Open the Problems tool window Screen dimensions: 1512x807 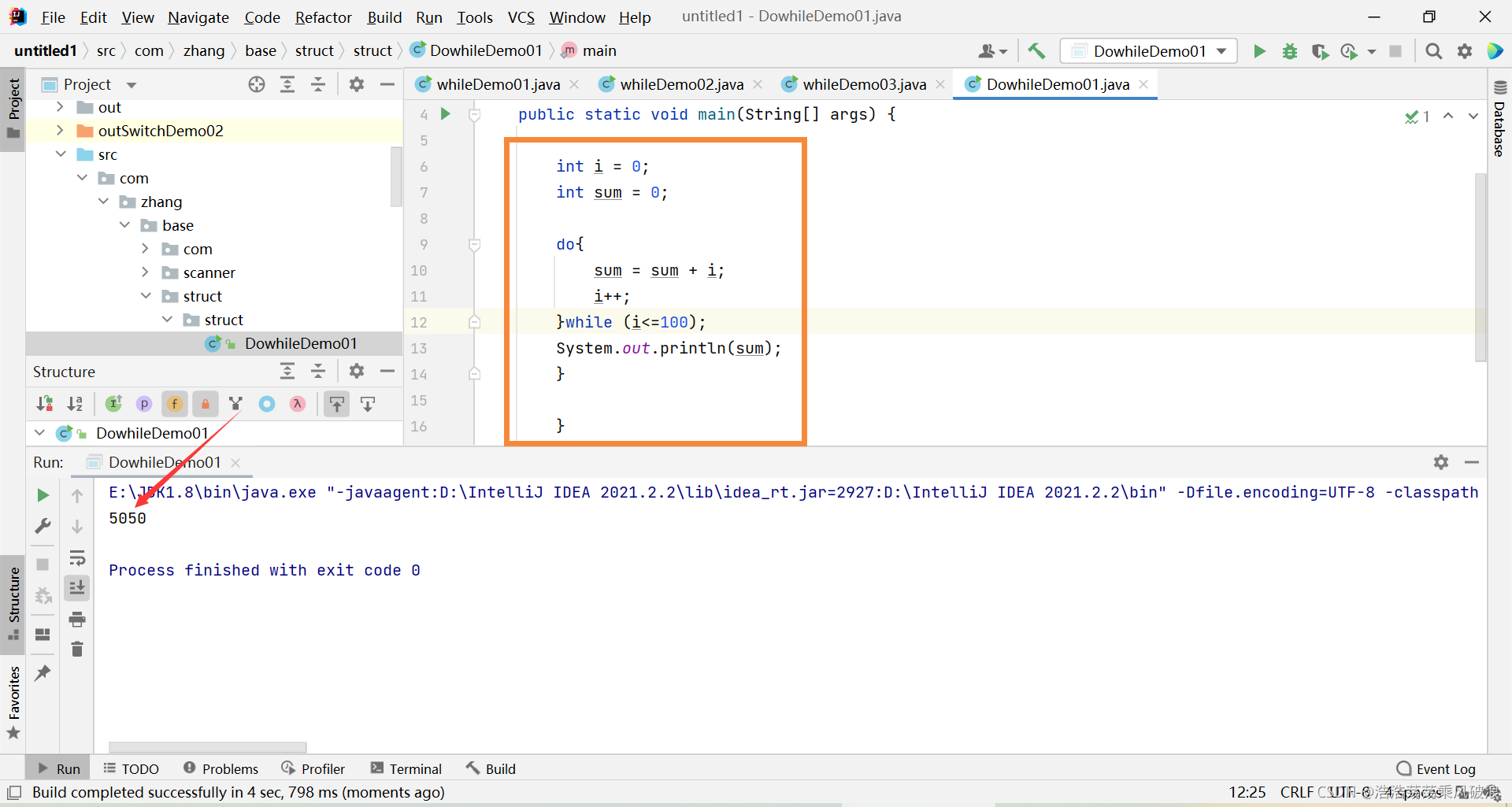pyautogui.click(x=220, y=768)
